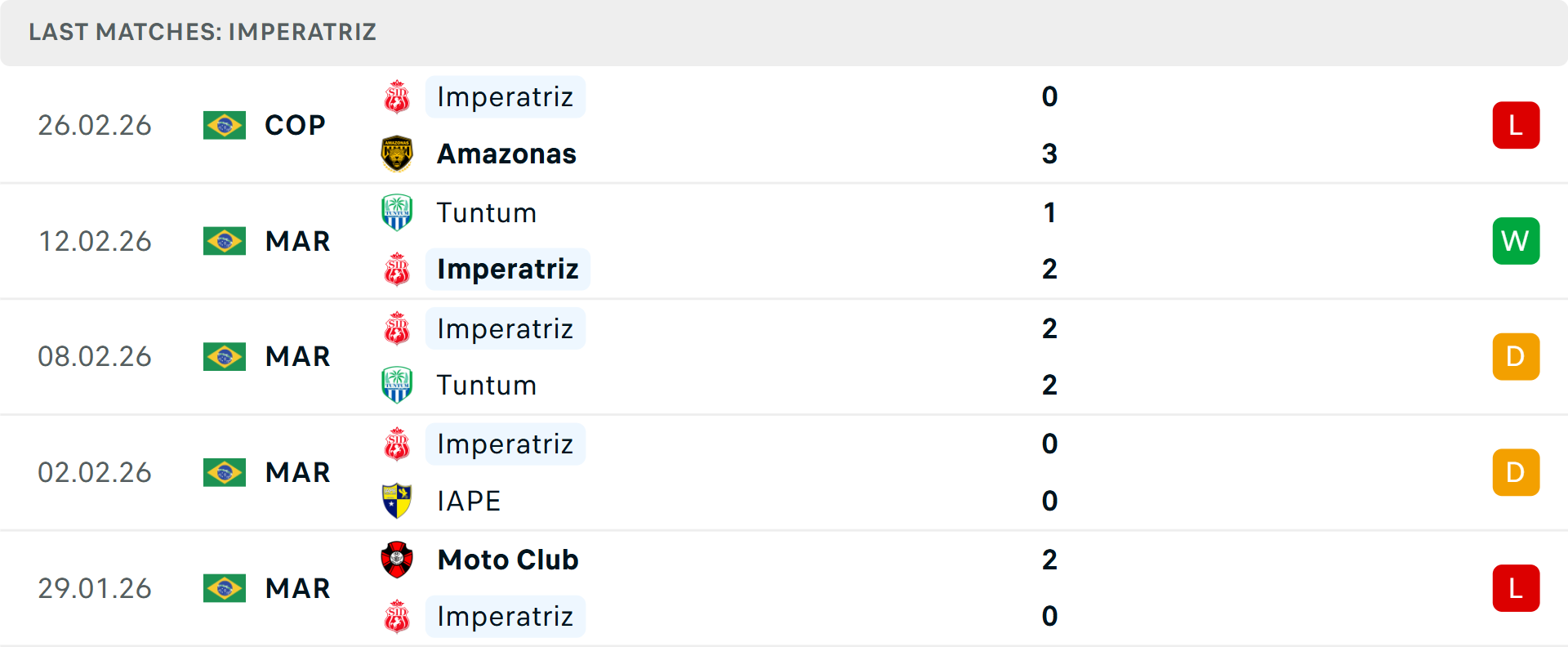Click Brazil flag next to COP

coord(225,126)
